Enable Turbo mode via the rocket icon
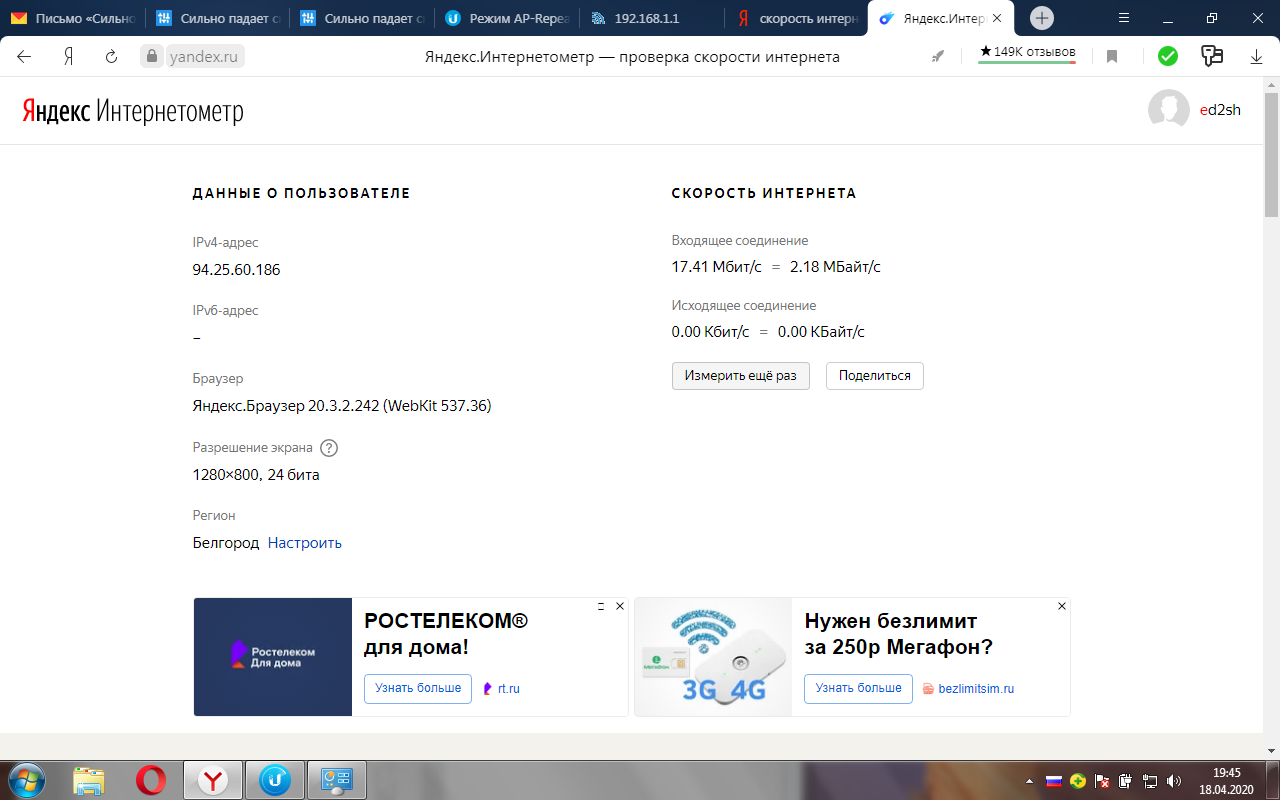The image size is (1280, 800). [x=938, y=57]
